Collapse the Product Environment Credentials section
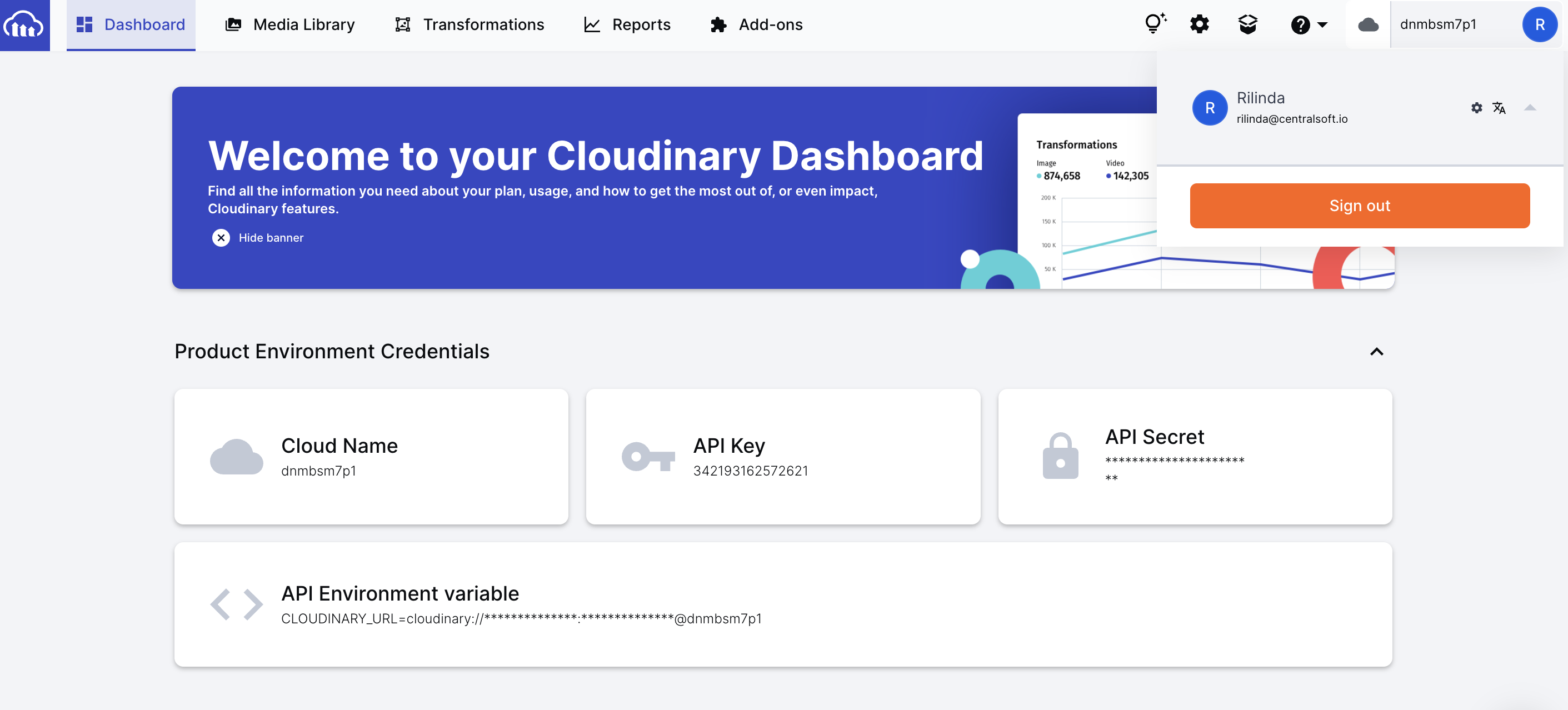The height and width of the screenshot is (710, 1568). [x=1376, y=351]
